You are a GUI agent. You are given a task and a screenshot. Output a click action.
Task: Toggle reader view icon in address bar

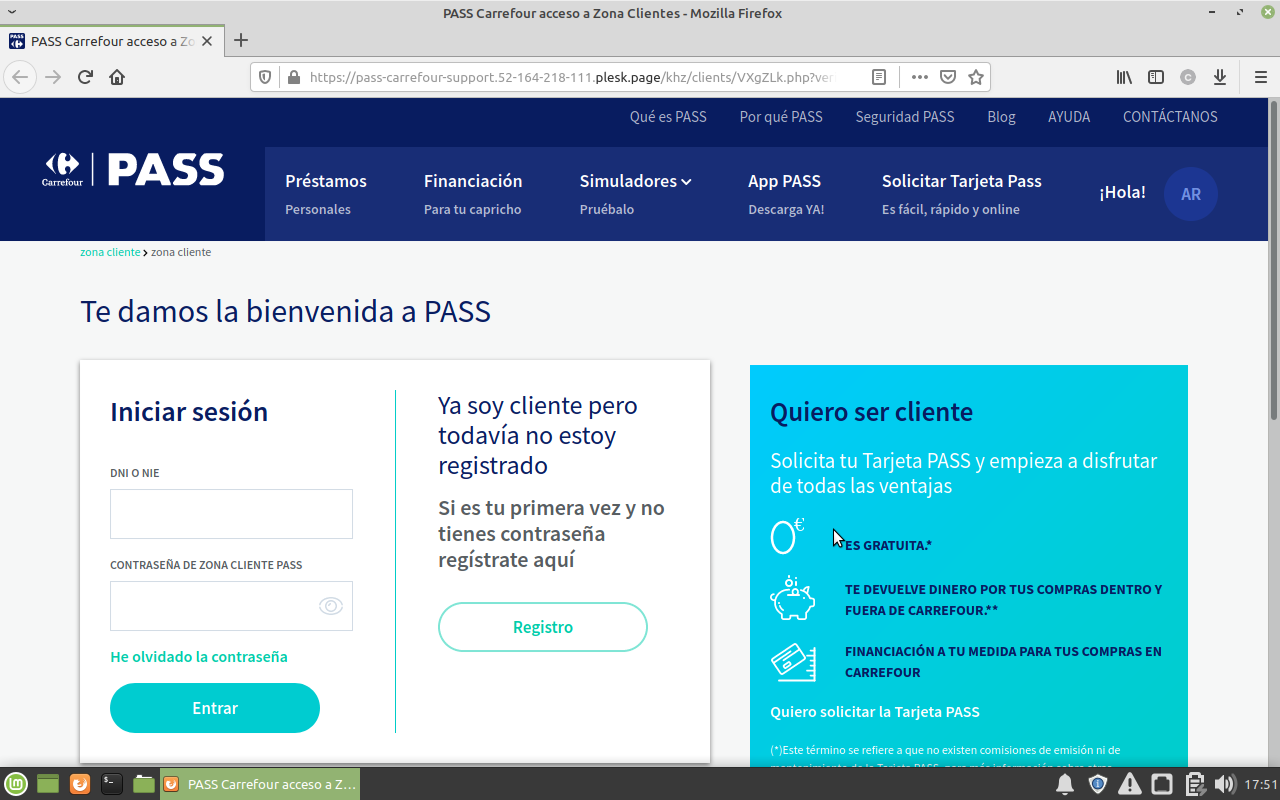click(879, 77)
